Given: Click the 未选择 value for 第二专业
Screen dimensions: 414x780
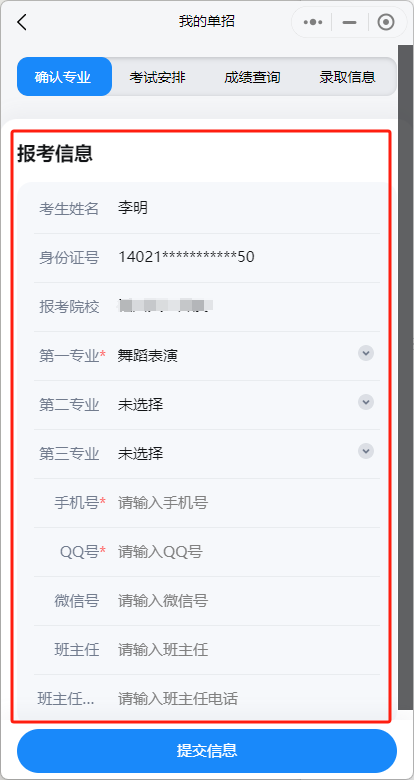Looking at the screenshot, I should (x=140, y=405).
